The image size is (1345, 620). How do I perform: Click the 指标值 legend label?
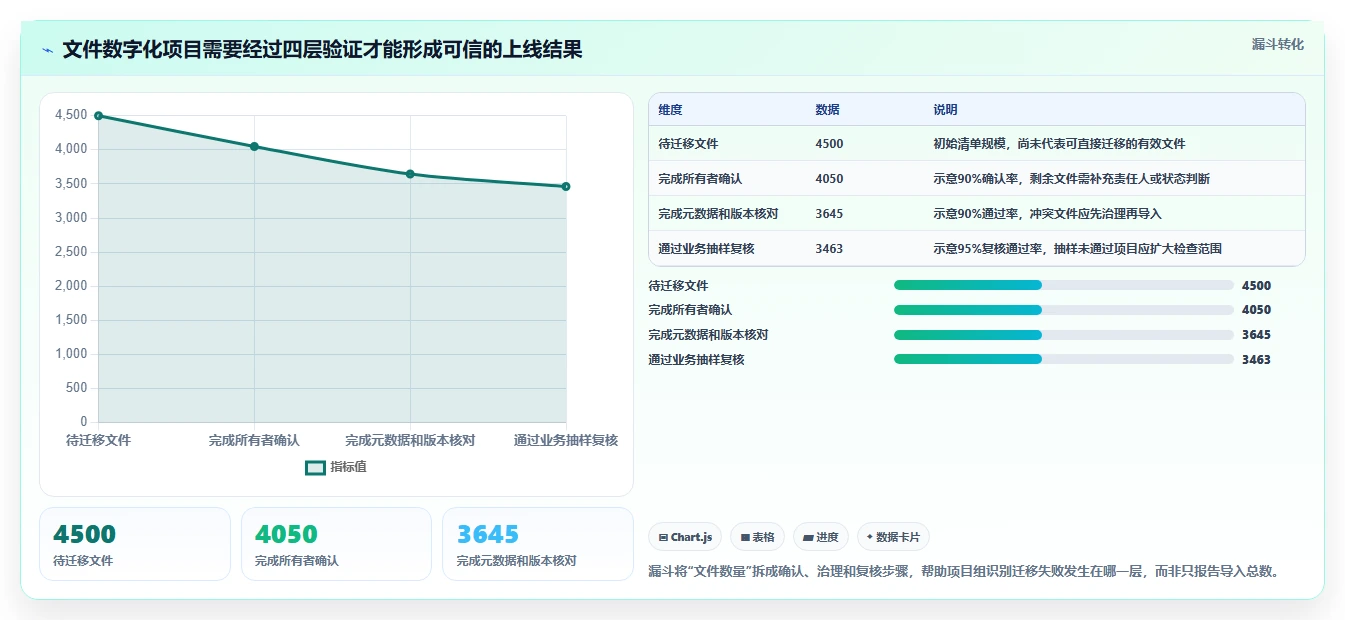point(349,467)
